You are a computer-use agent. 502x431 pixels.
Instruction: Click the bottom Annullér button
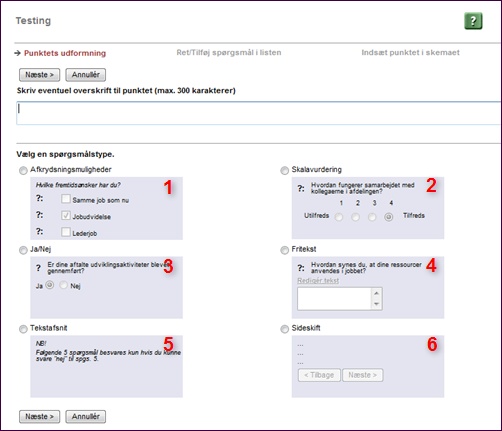point(86,417)
